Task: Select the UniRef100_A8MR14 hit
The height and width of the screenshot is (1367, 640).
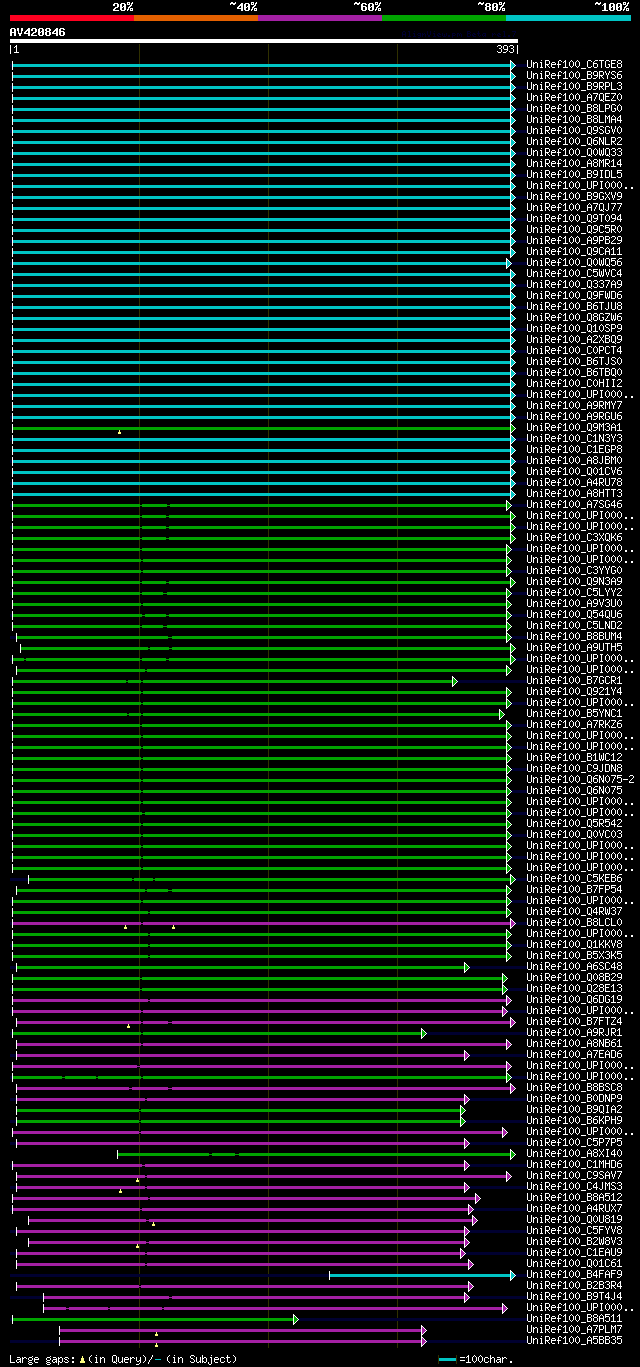Action: click(574, 163)
